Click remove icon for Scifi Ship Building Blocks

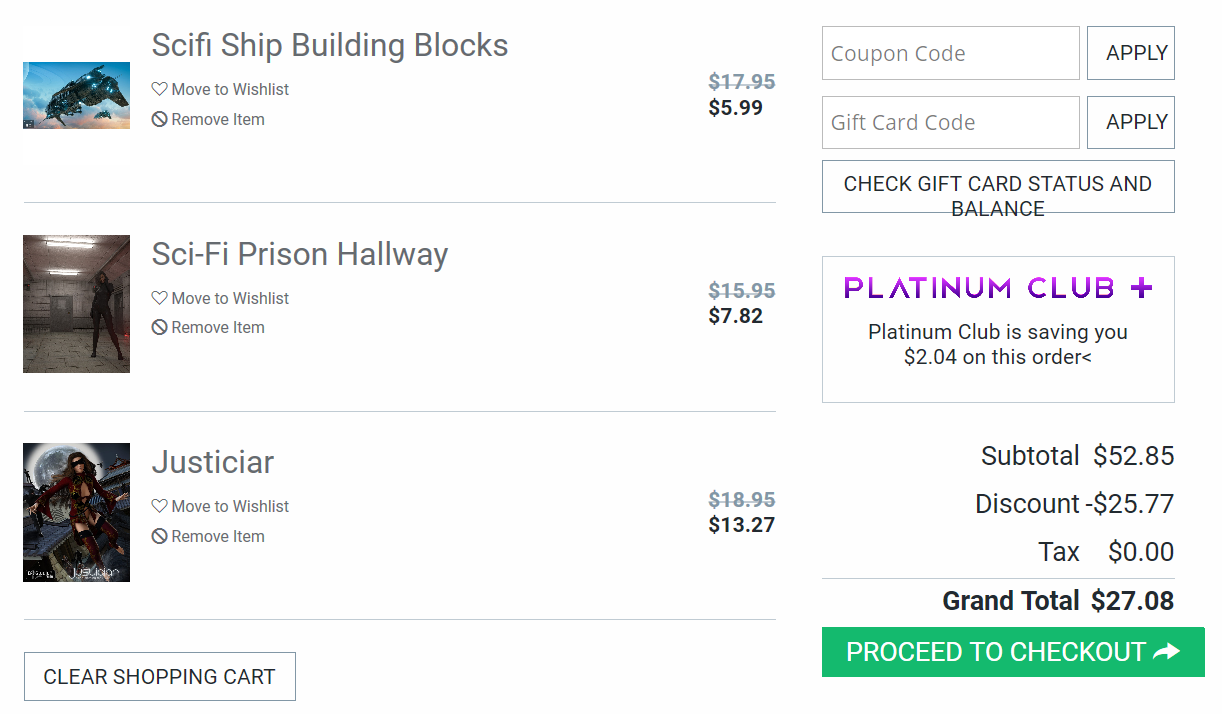click(159, 120)
